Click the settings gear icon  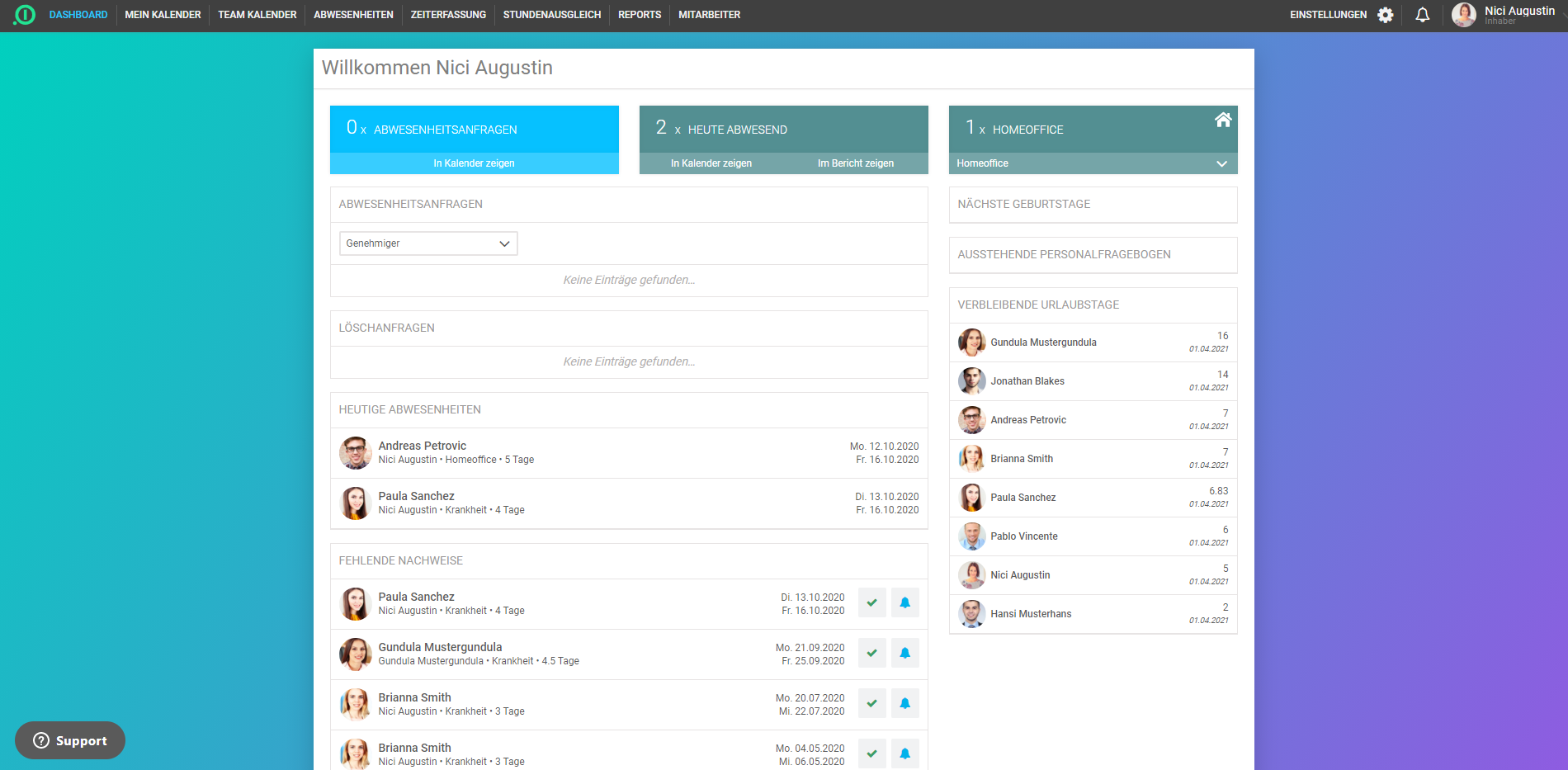[1385, 15]
